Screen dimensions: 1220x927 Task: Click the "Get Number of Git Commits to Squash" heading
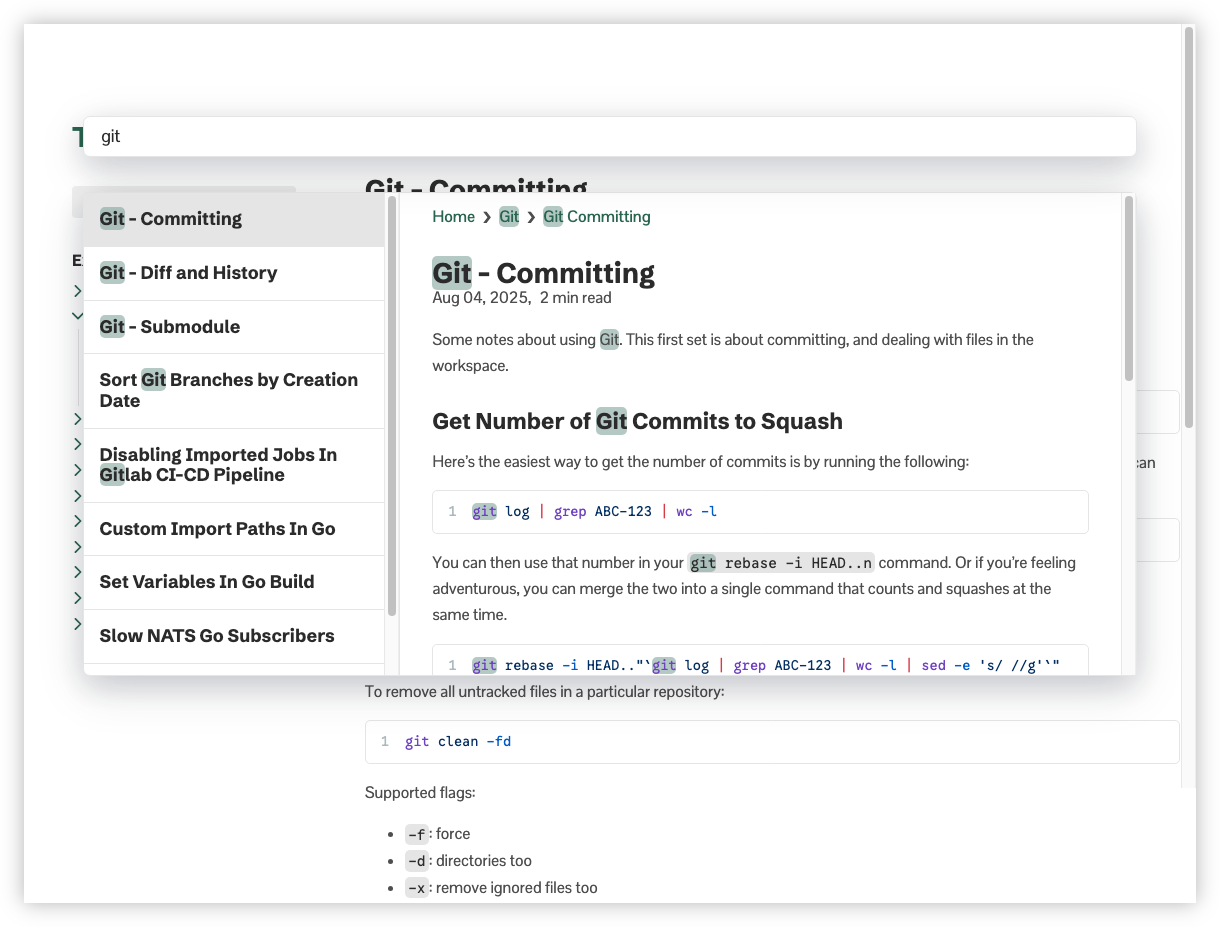[637, 421]
